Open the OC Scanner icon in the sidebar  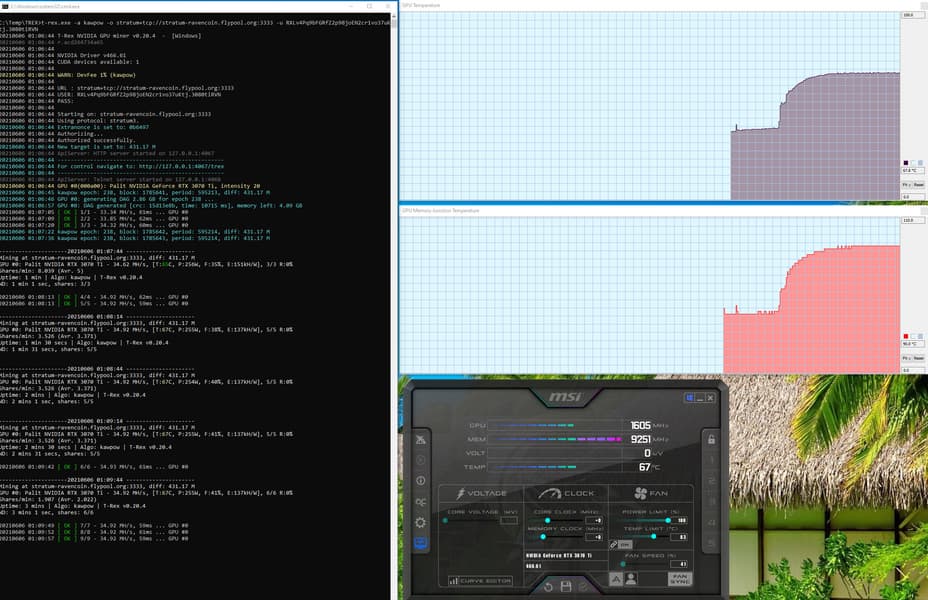point(420,502)
